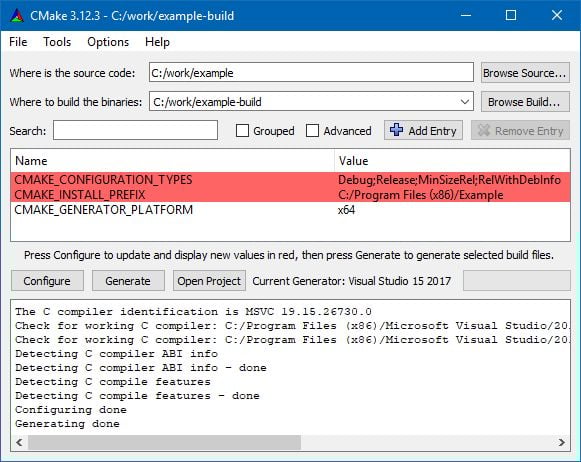Open the File menu

[18, 42]
